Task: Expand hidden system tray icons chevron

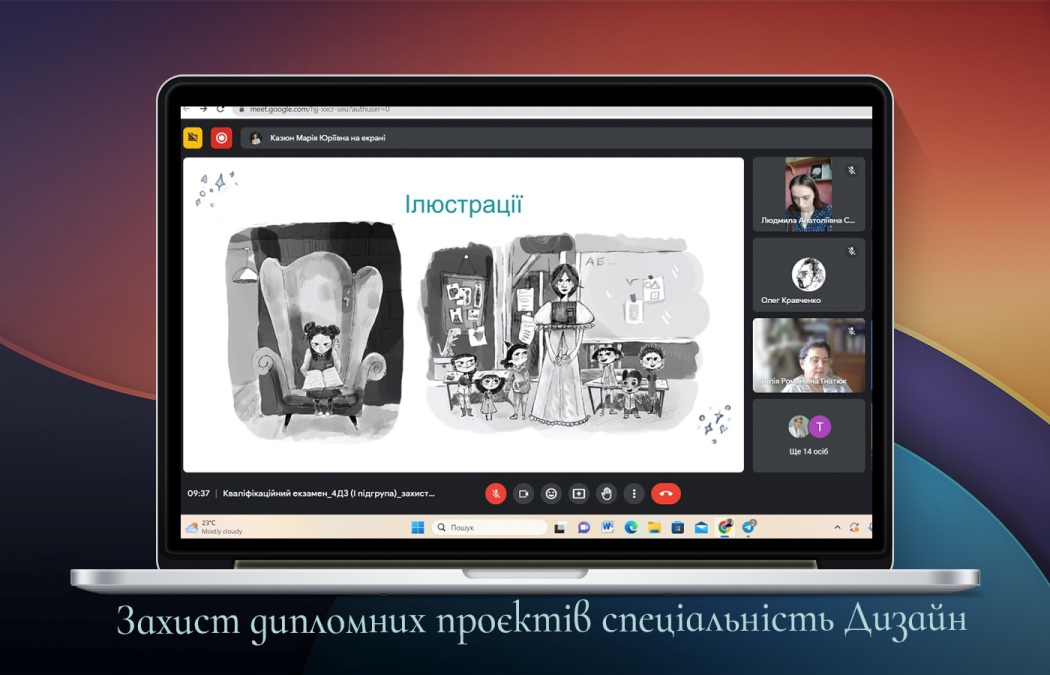Action: tap(837, 528)
